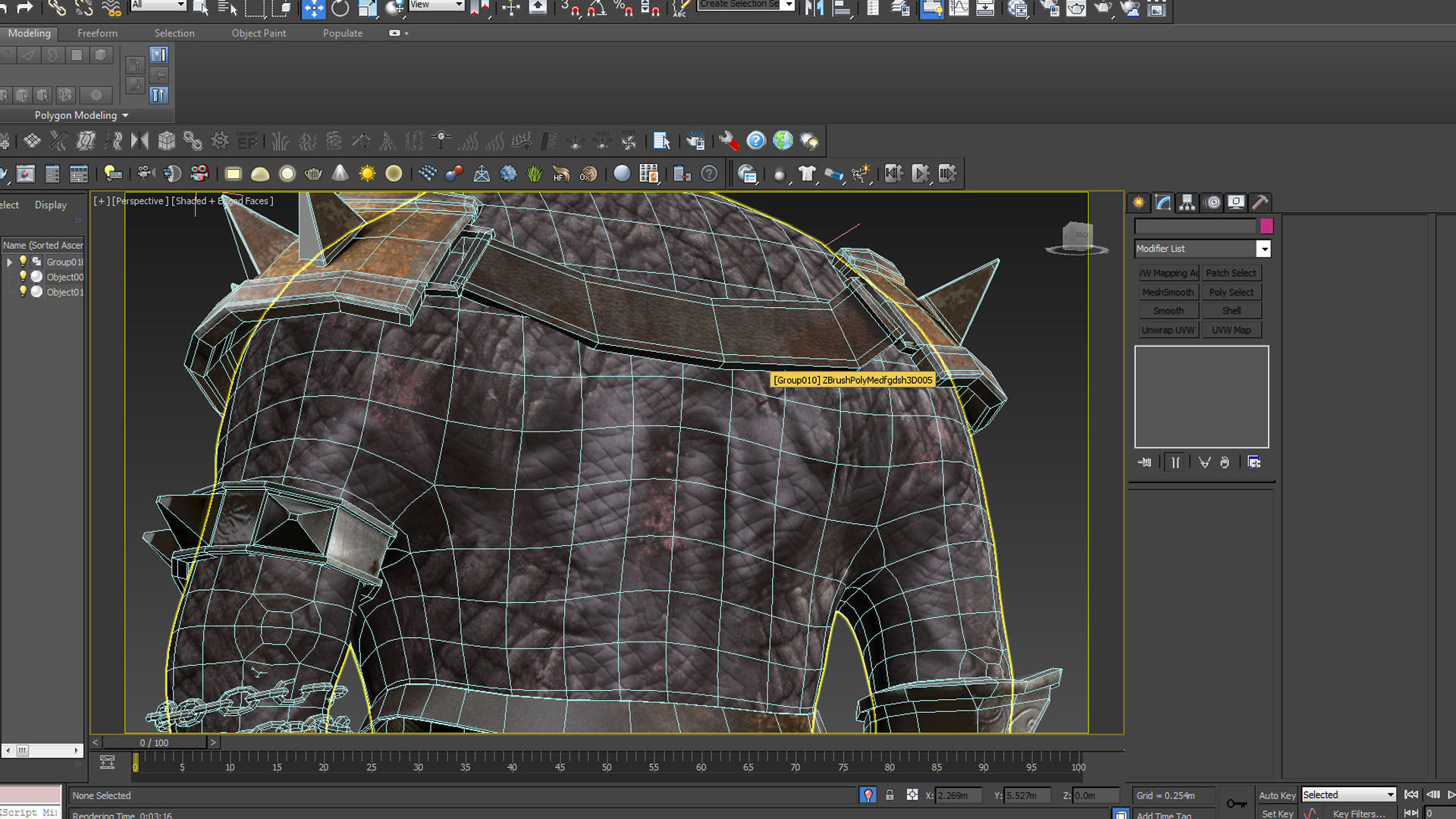This screenshot has height=819, width=1456.
Task: Click the Select by Name icon
Action: [227, 8]
